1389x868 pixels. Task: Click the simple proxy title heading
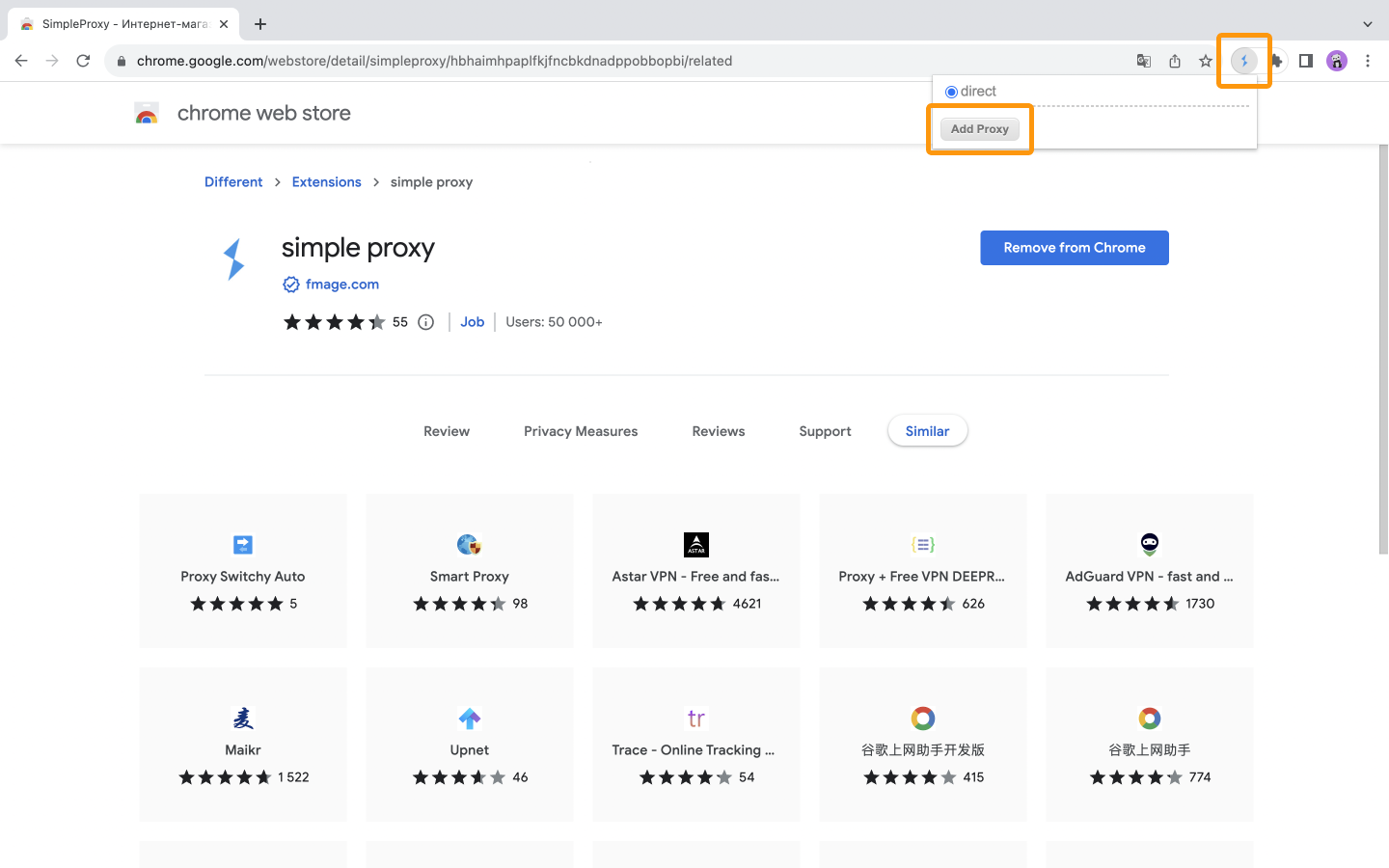click(358, 248)
